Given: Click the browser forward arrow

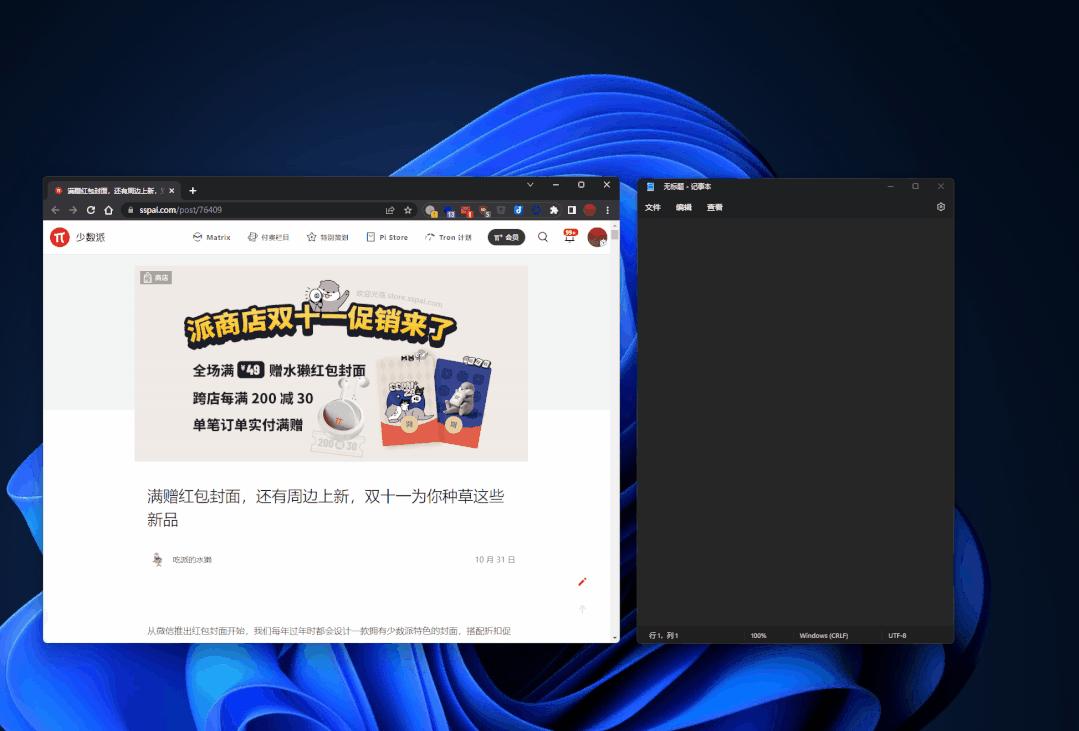Looking at the screenshot, I should (73, 210).
